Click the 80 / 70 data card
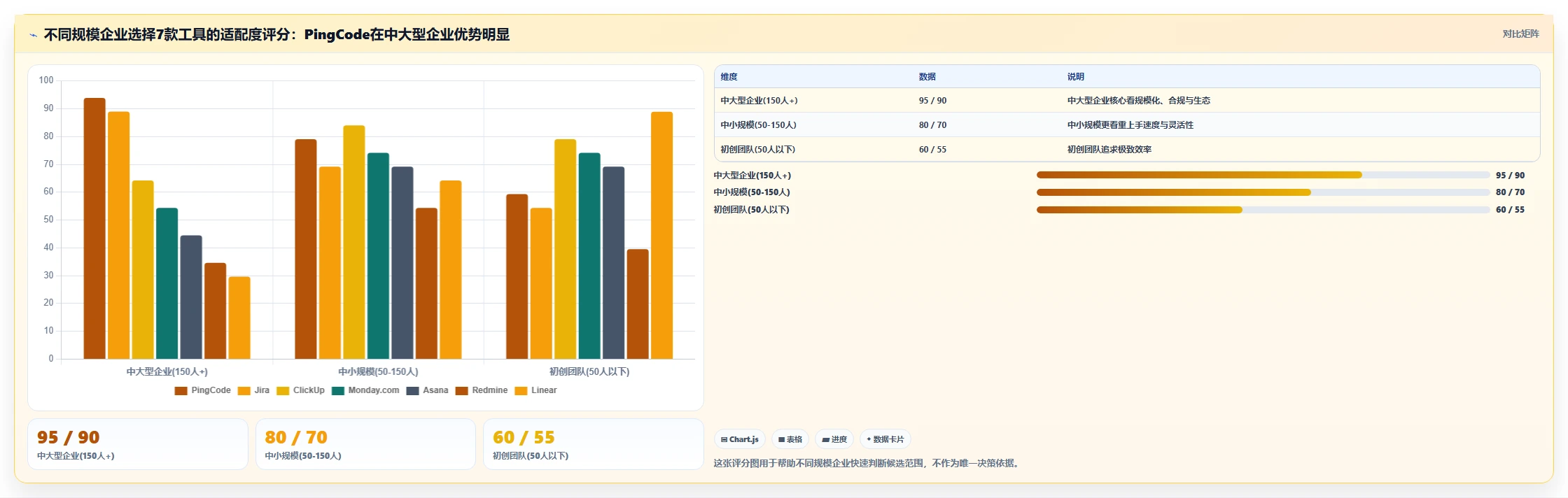Viewport: 1568px width, 498px height. 365,444
